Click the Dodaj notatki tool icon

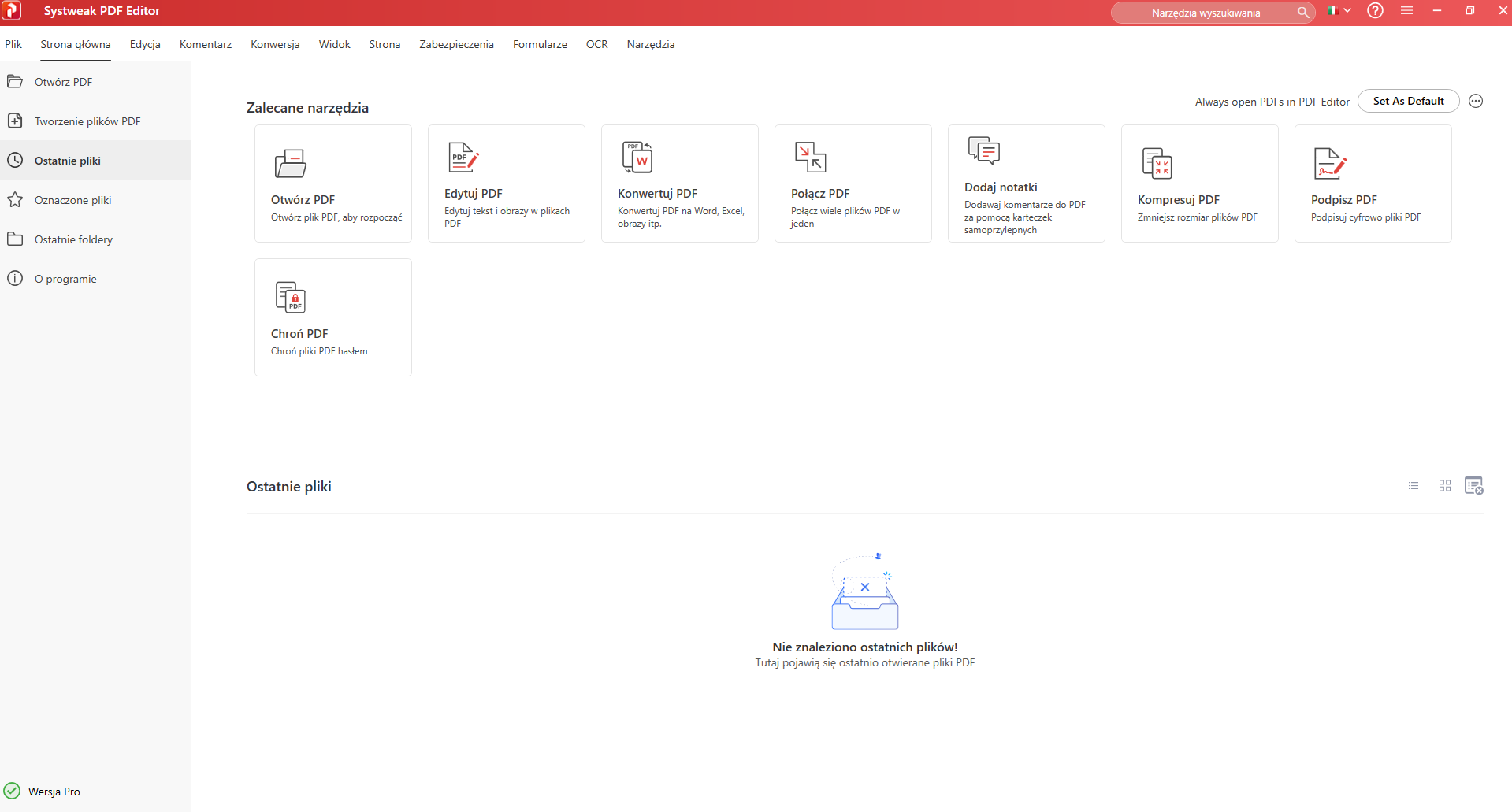[983, 150]
